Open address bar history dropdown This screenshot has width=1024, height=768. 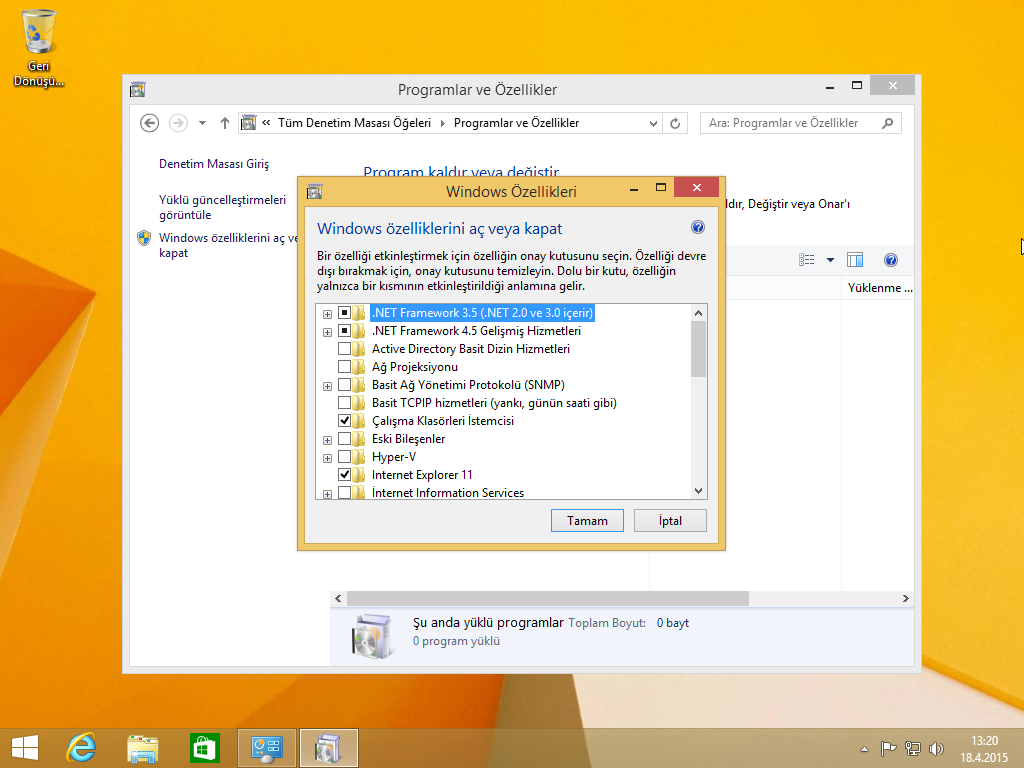pyautogui.click(x=653, y=123)
